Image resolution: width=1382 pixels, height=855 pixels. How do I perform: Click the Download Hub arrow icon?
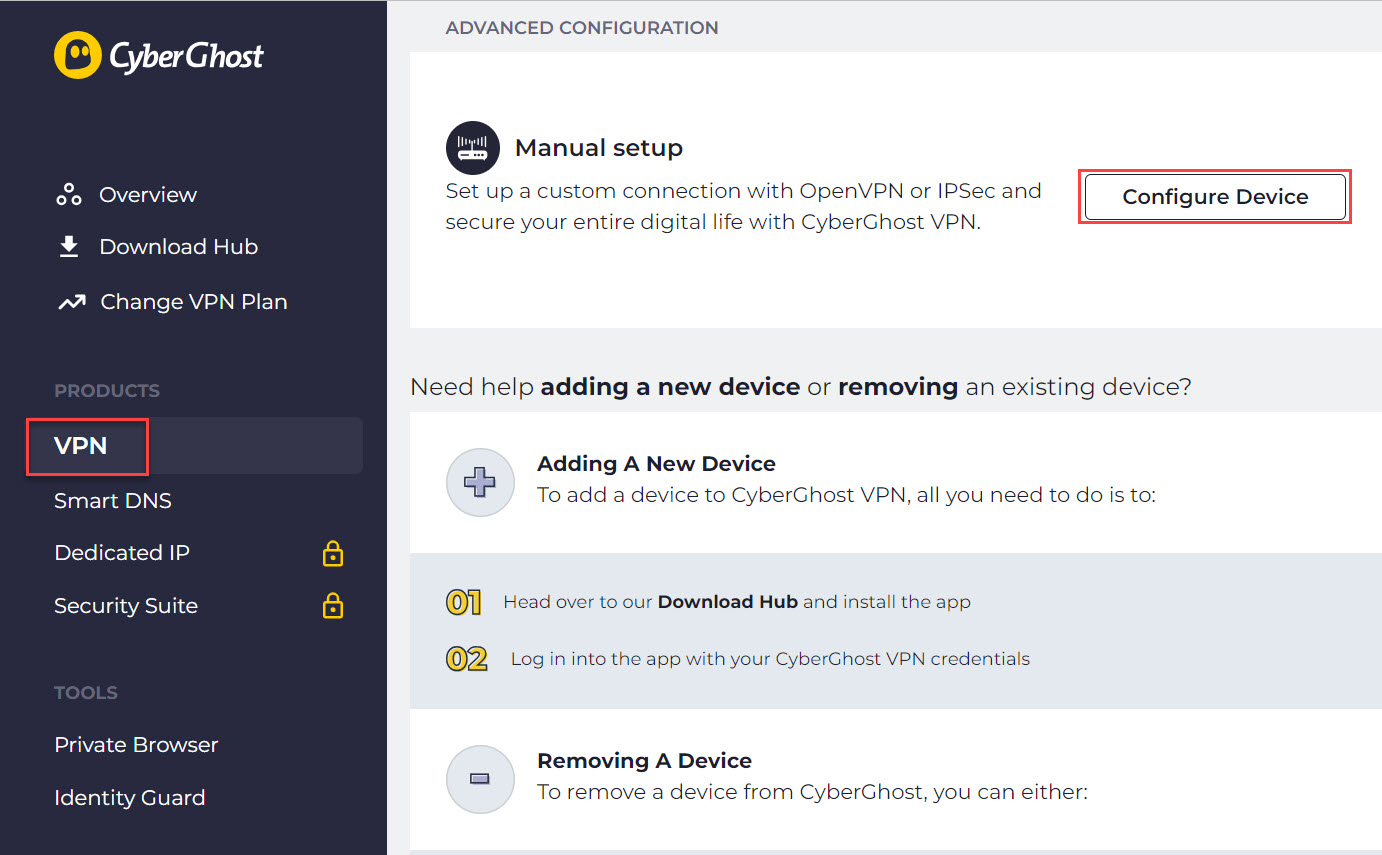click(69, 247)
